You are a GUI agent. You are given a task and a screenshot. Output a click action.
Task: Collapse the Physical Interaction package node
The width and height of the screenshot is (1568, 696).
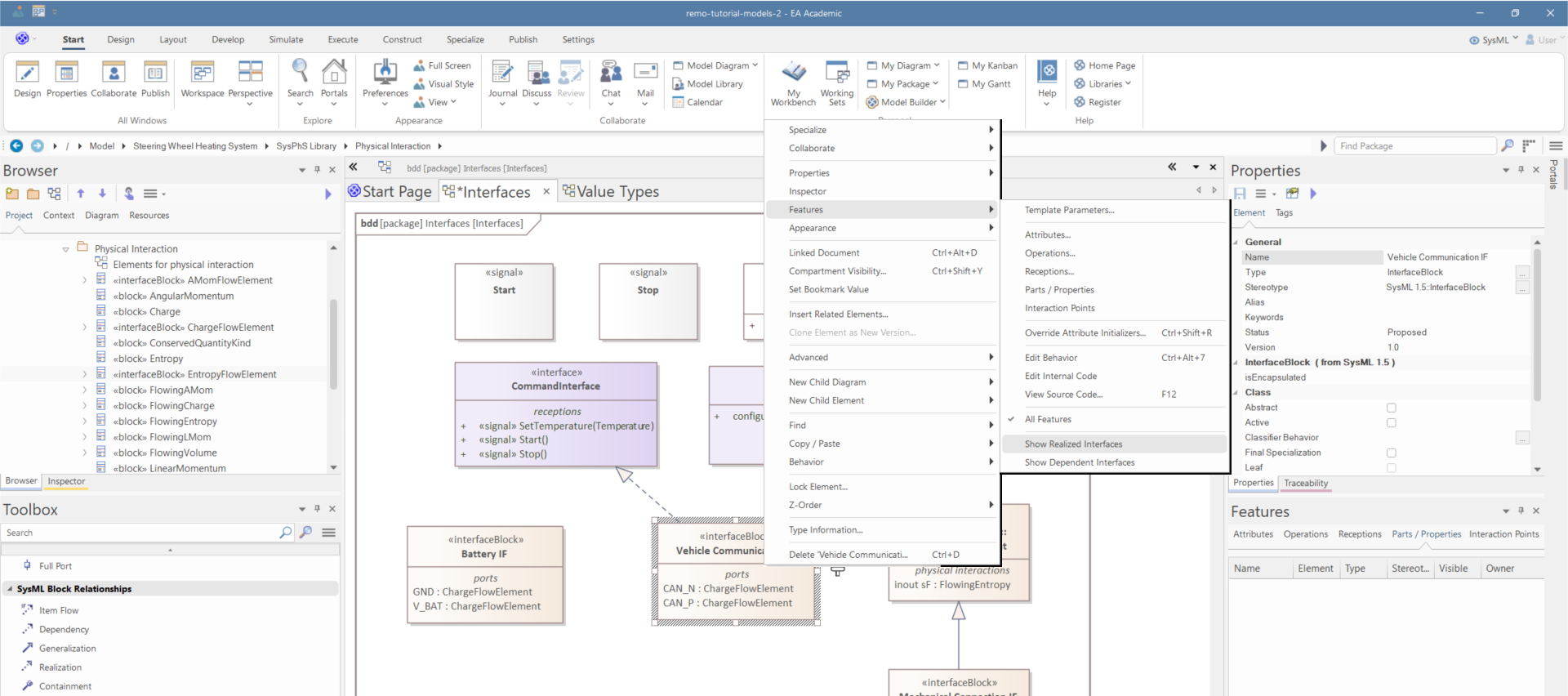pos(65,249)
